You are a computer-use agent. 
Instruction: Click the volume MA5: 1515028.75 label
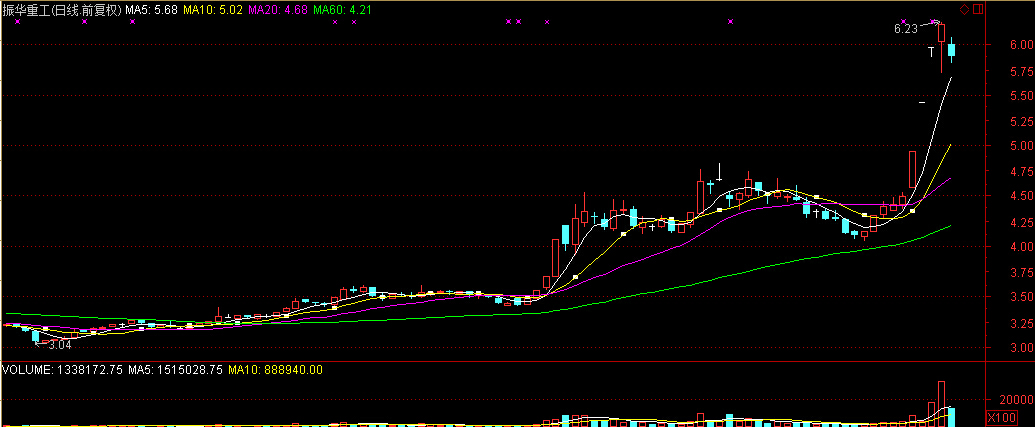coord(175,370)
